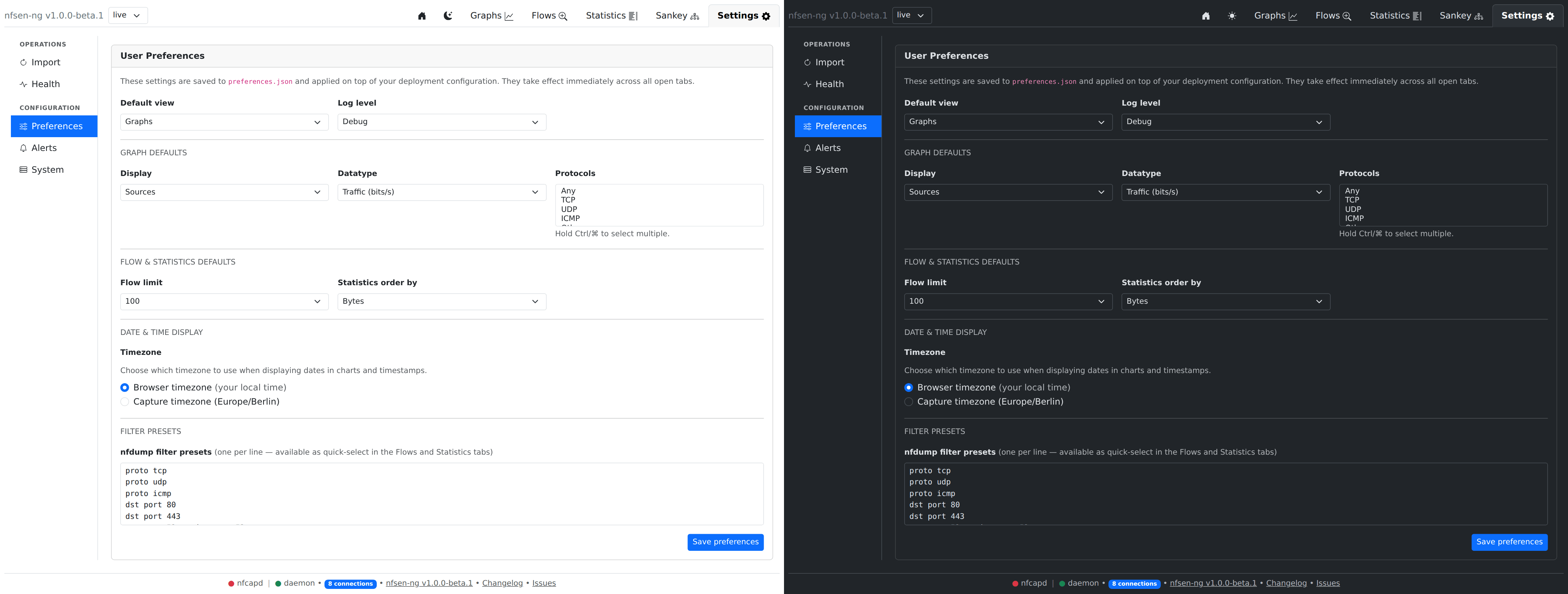Screen dimensions: 1568x594
Task: Open Alerts in the light sidebar
Action: pos(54,148)
